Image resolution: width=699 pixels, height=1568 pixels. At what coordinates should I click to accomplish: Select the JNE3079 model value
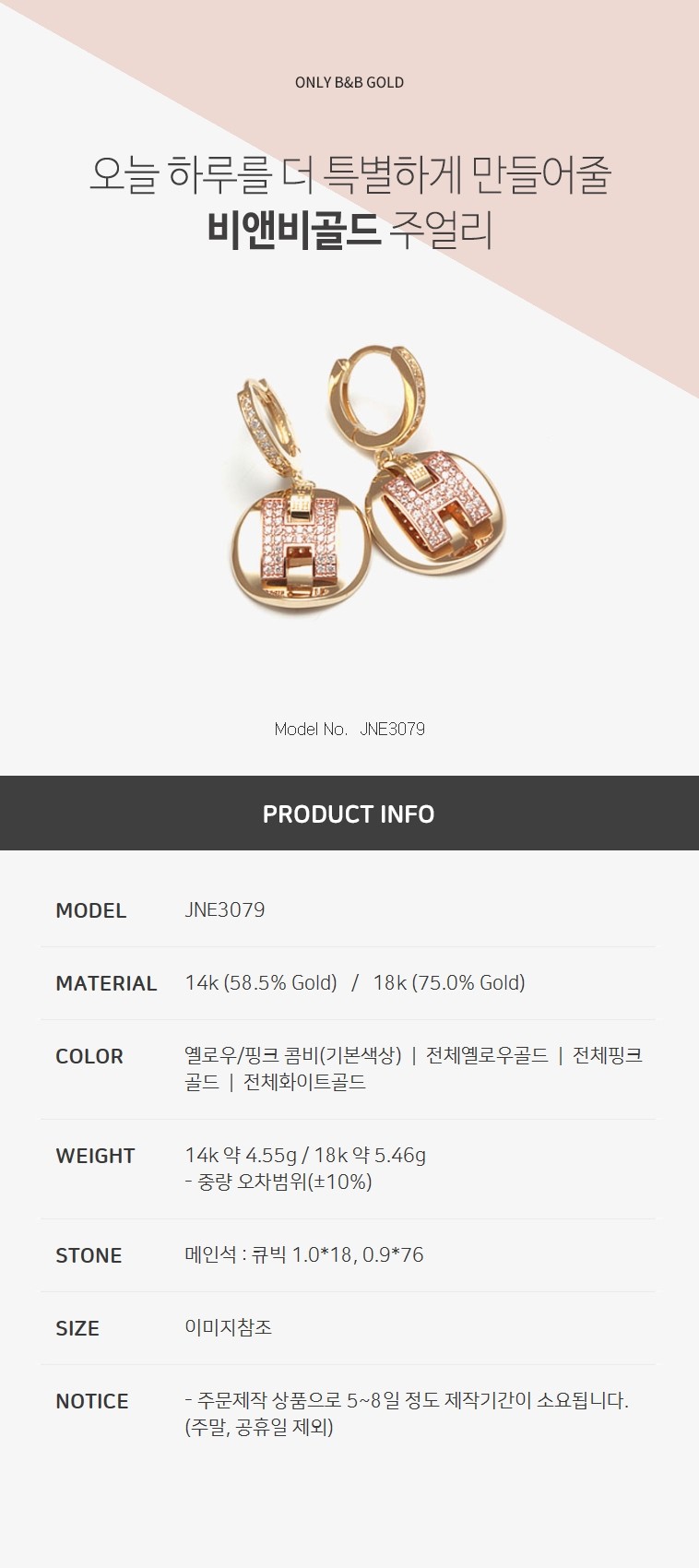click(225, 909)
